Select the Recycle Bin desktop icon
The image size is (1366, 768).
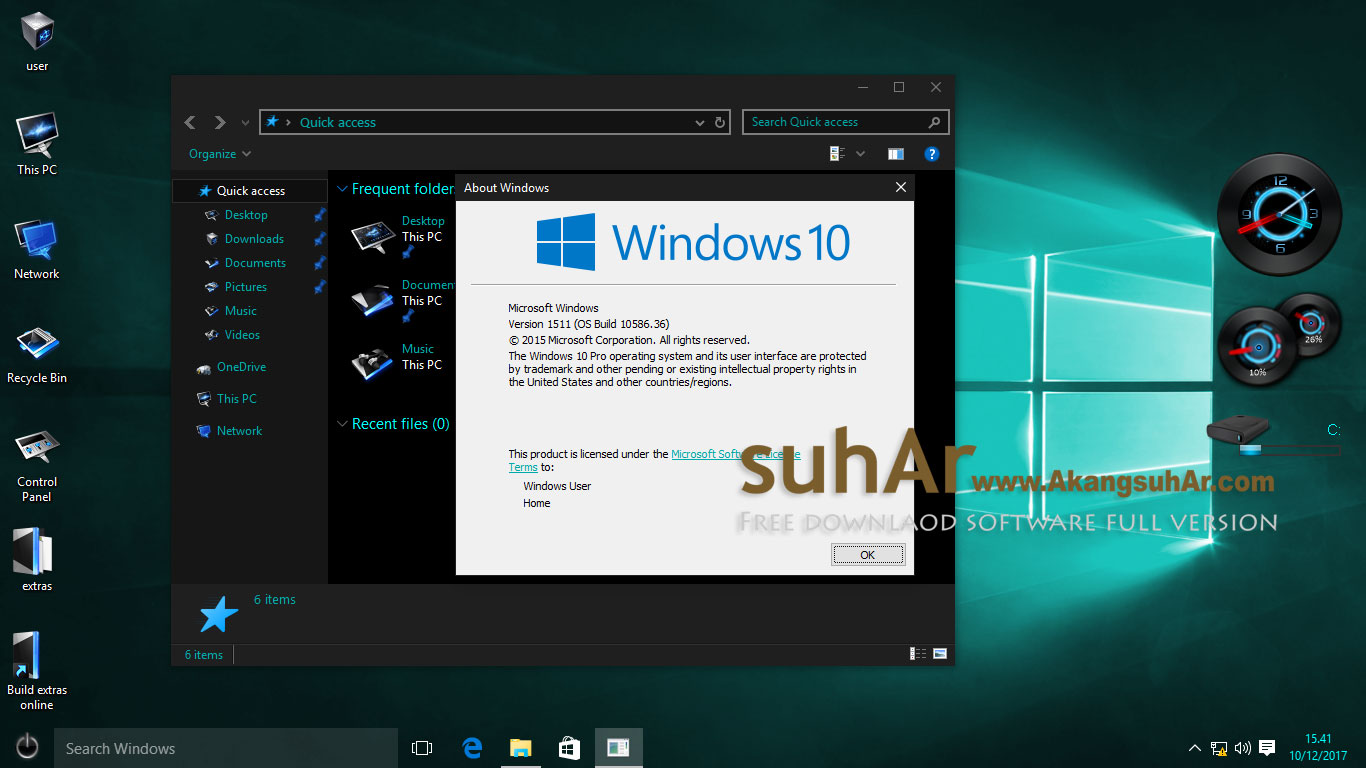[37, 354]
